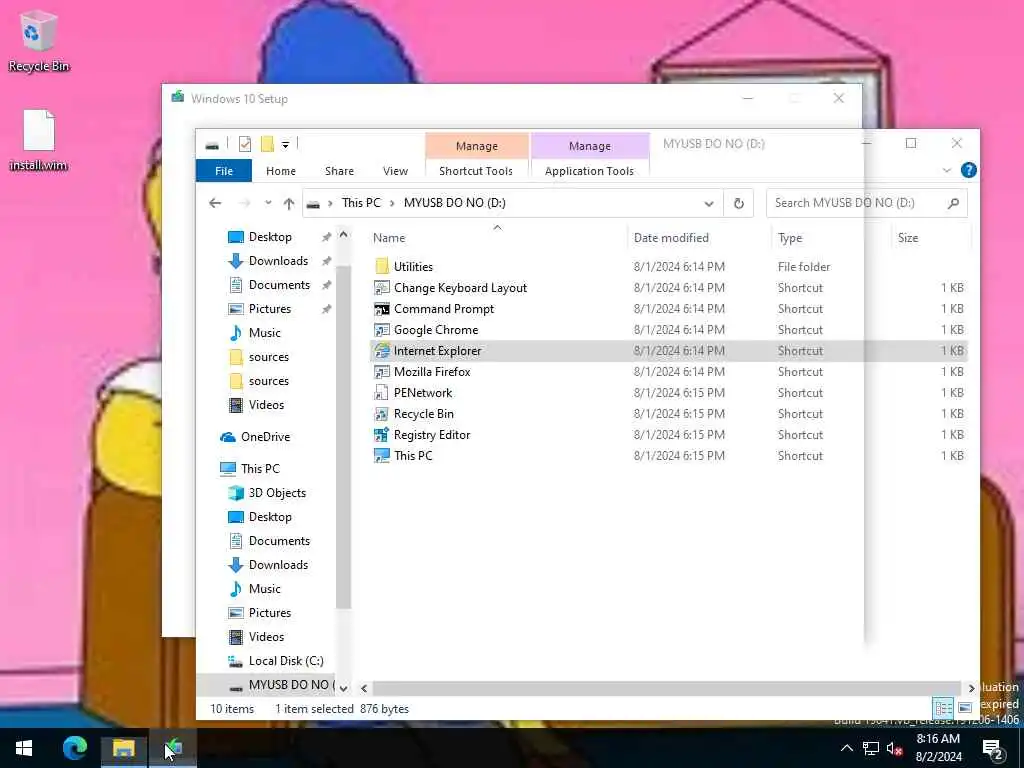Open the Application Tools tab

click(589, 170)
